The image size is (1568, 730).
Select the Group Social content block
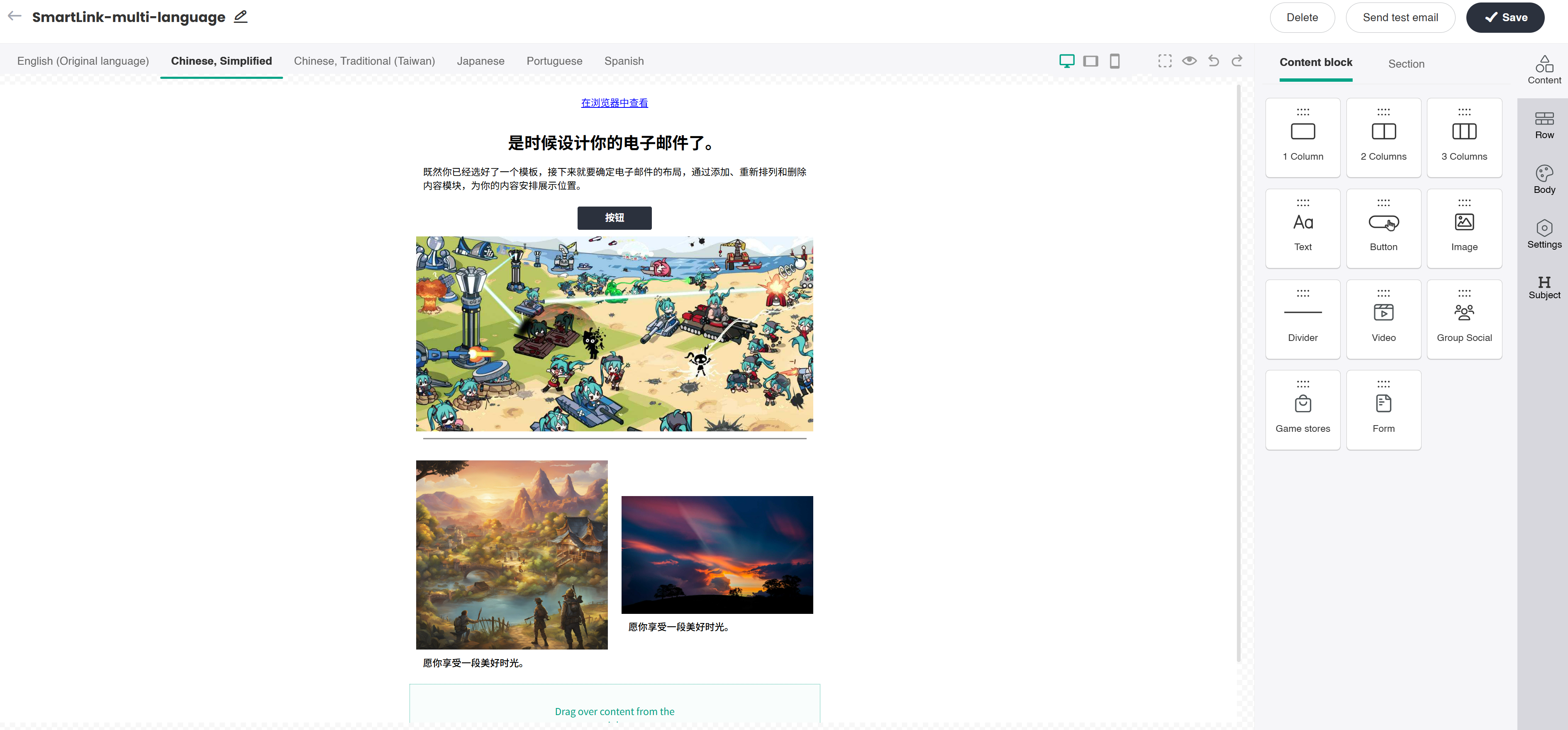(1464, 319)
